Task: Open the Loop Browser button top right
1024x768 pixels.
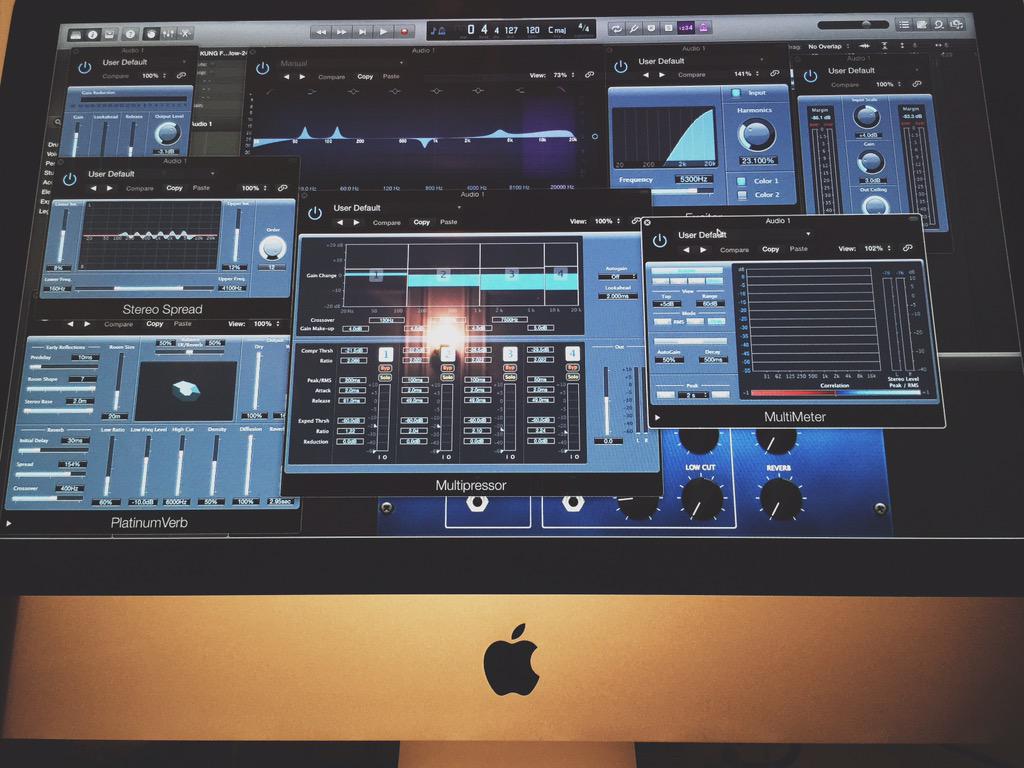Action: click(939, 24)
